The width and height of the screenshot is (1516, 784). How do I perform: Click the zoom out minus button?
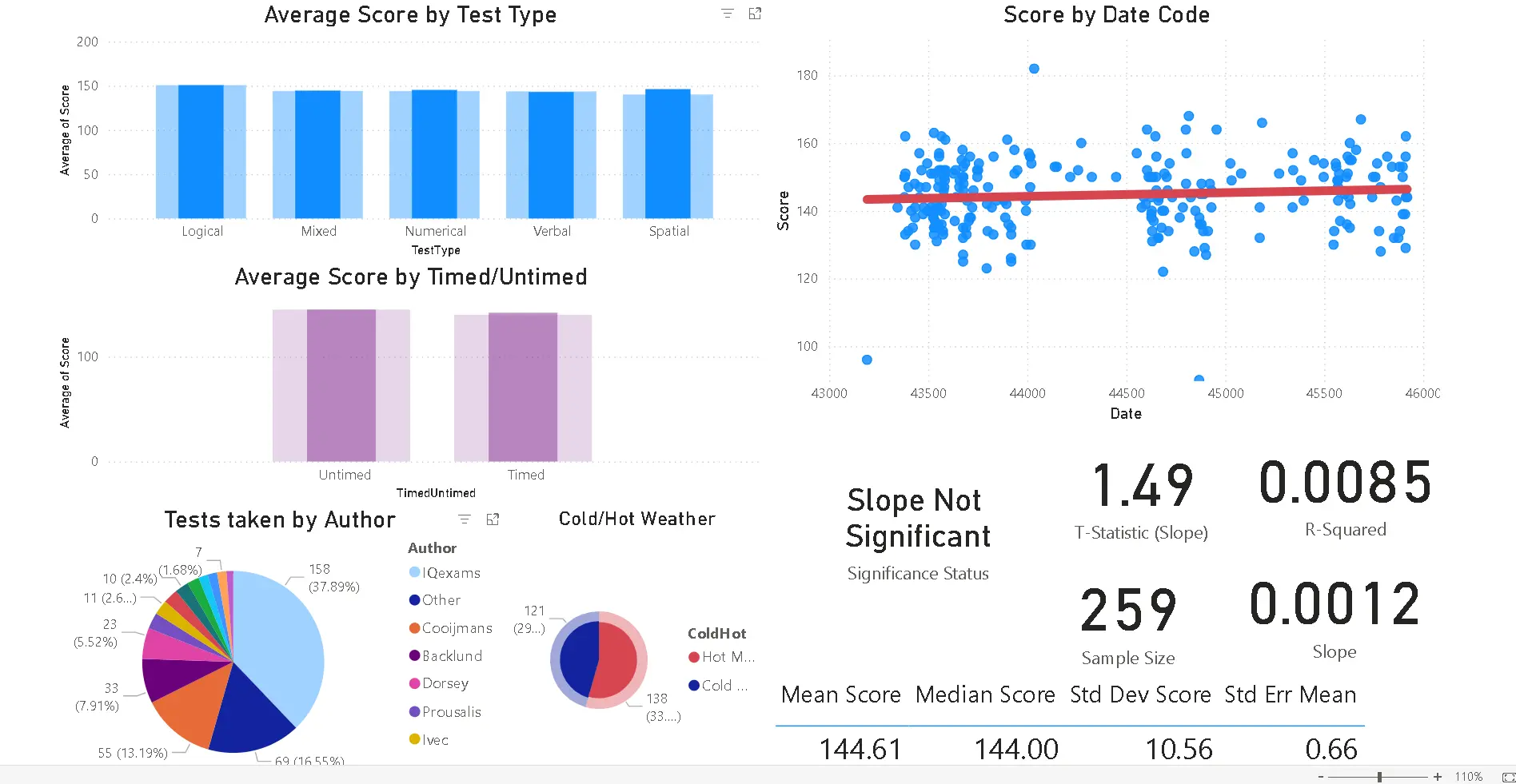[1321, 776]
